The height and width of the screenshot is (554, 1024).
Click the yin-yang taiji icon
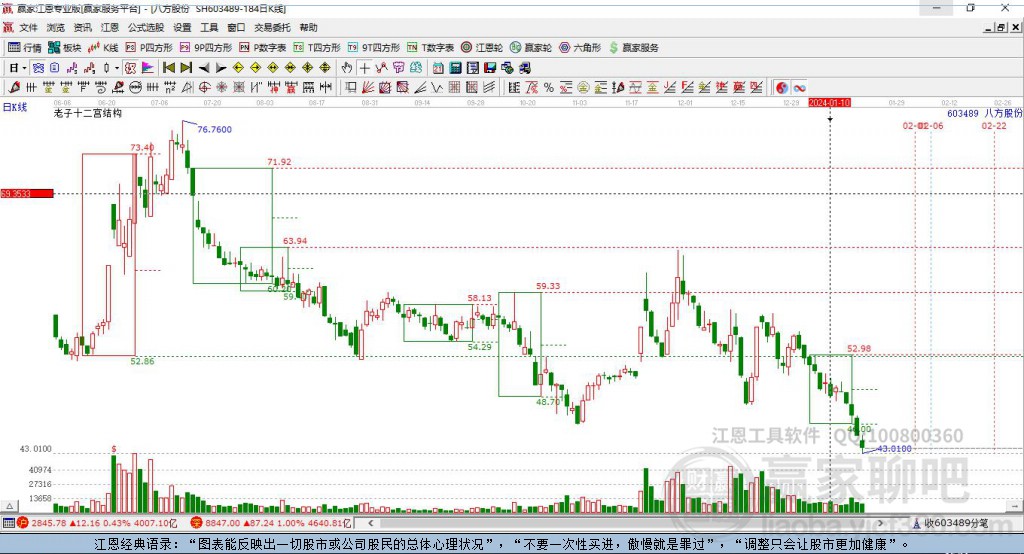(782, 88)
